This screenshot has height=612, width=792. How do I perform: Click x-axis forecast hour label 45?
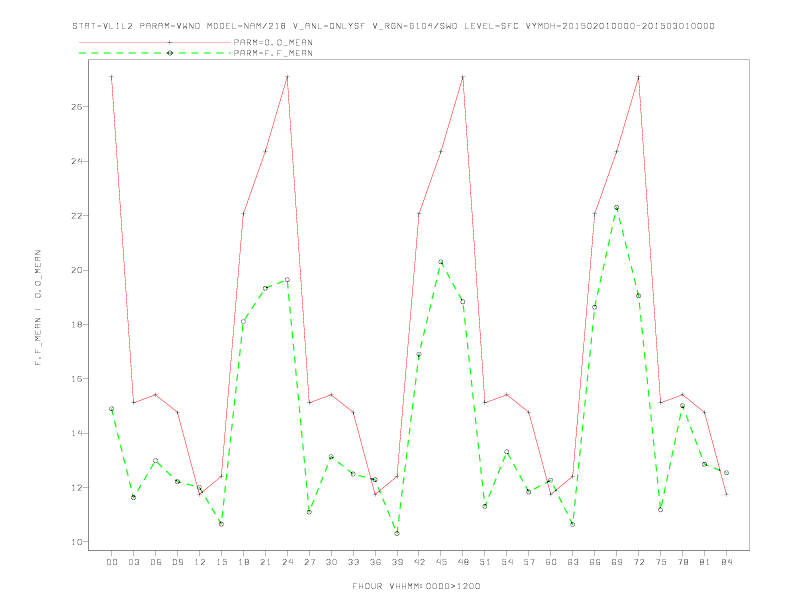pyautogui.click(x=441, y=562)
